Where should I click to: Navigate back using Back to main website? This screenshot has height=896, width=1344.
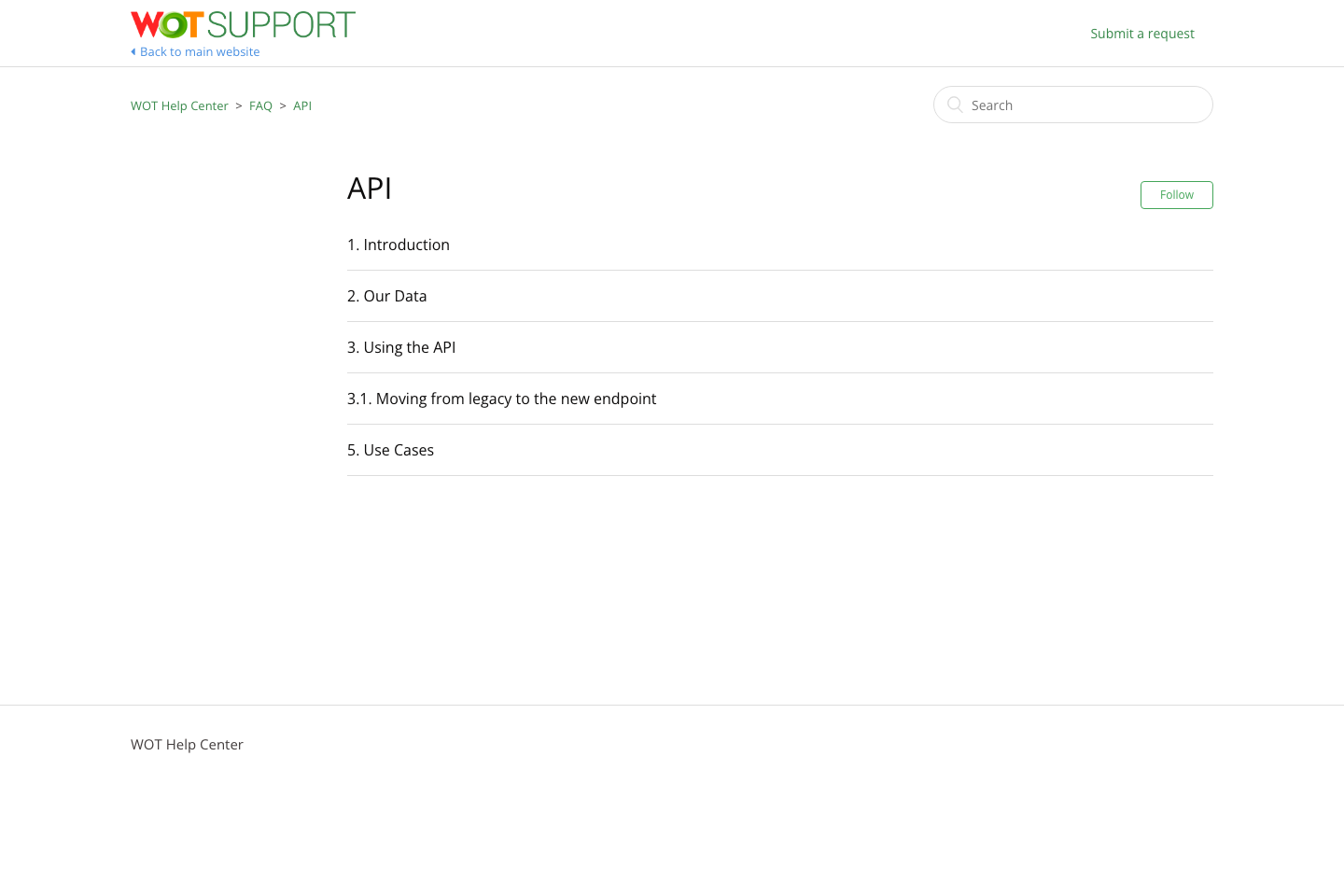[x=200, y=51]
